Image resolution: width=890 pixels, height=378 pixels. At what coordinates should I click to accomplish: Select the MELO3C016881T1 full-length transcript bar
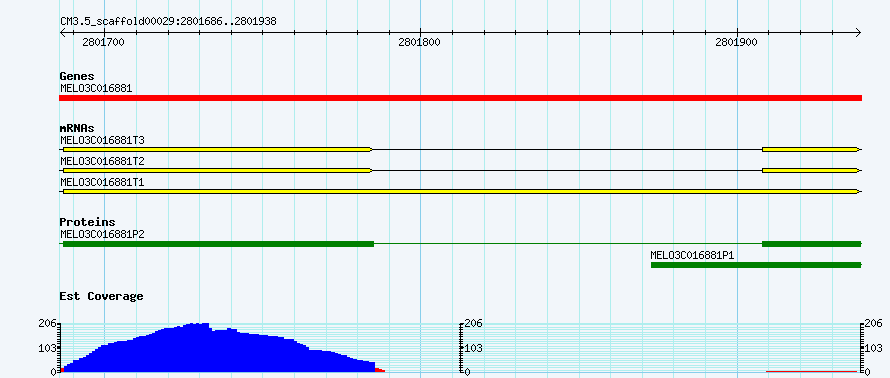(461, 192)
